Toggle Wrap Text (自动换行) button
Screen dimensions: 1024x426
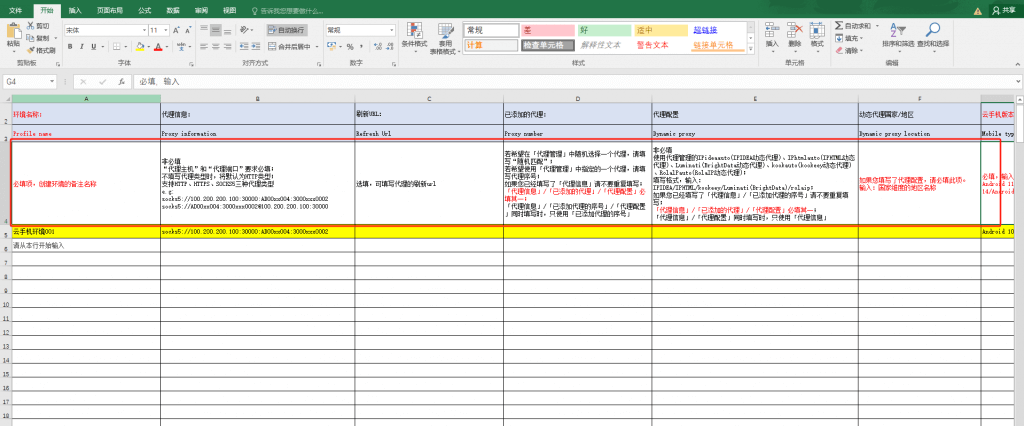tap(289, 30)
